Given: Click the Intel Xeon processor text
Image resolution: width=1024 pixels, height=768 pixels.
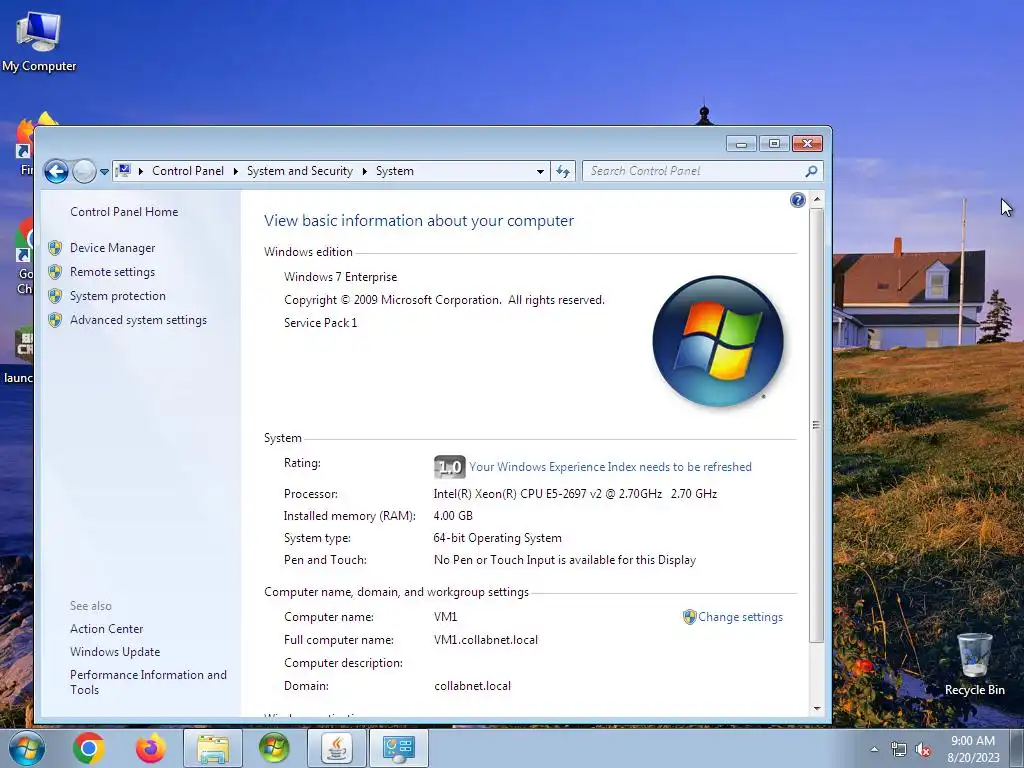Looking at the screenshot, I should tap(575, 494).
